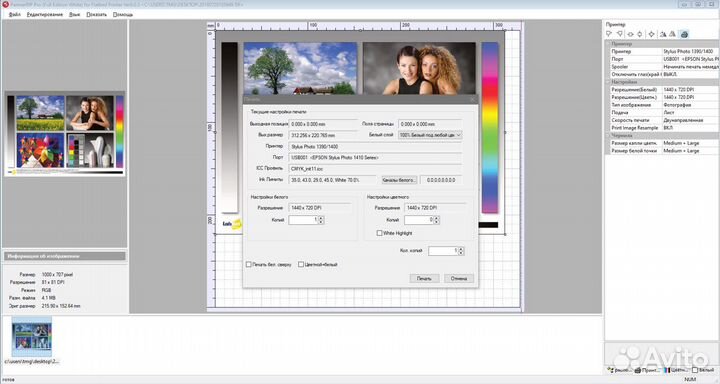The image size is (720, 384).
Task: Increase white copies with the up arrow
Action: [x=321, y=219]
